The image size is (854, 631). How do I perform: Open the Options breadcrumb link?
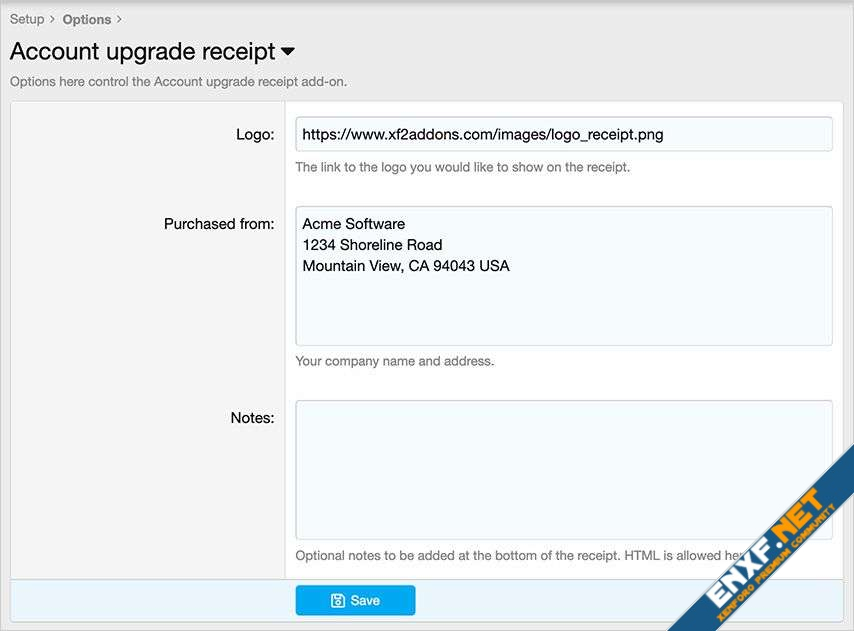click(87, 19)
